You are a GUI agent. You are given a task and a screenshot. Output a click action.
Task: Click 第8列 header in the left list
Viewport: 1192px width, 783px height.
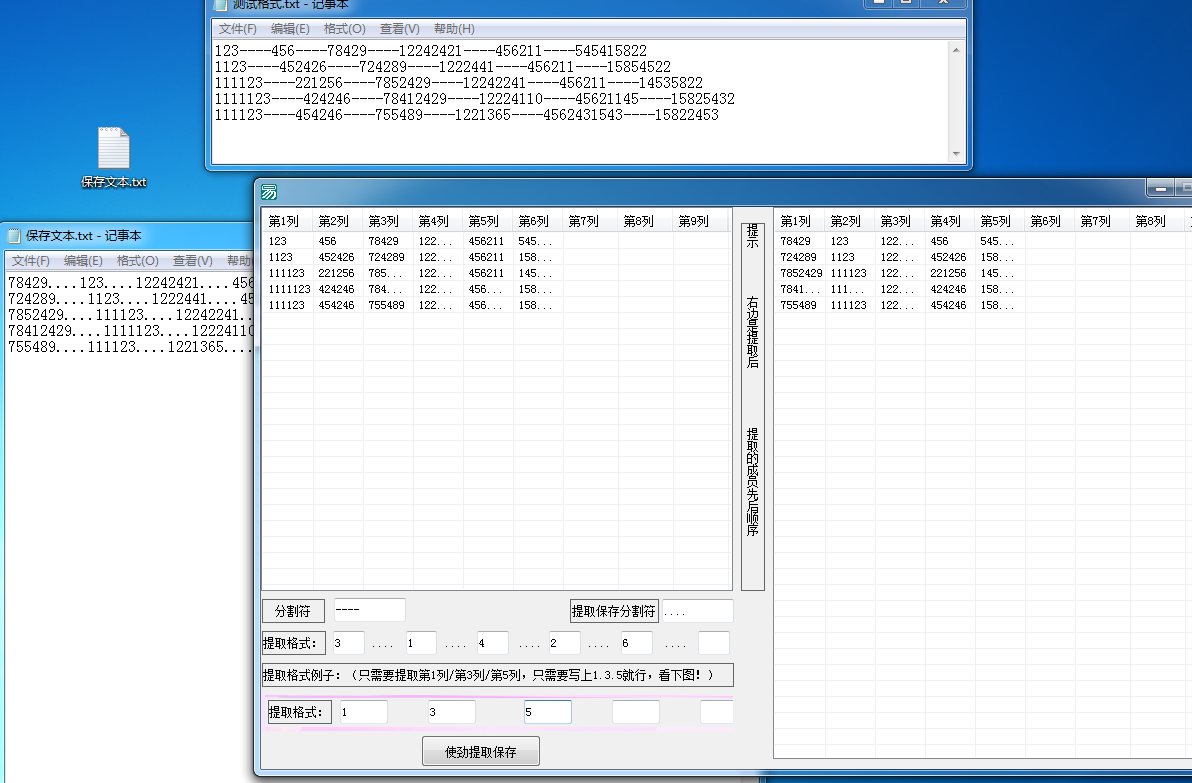point(645,221)
